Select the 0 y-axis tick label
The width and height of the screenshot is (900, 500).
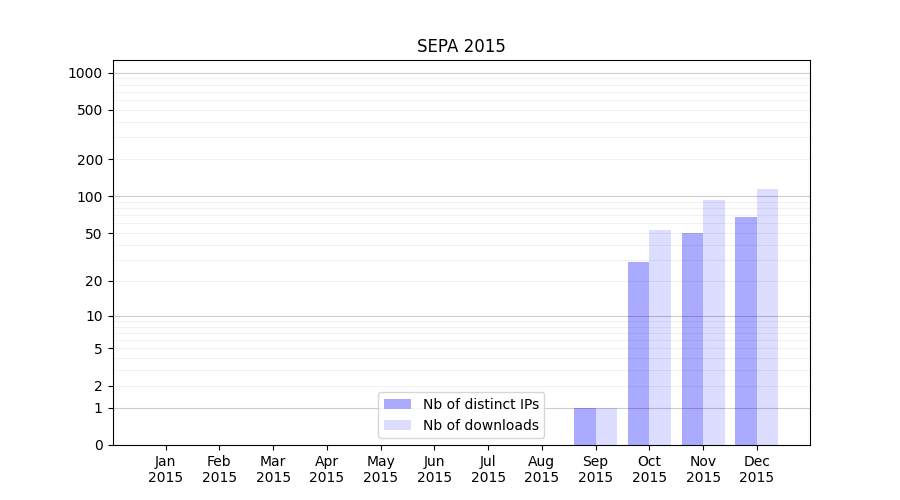(x=99, y=445)
